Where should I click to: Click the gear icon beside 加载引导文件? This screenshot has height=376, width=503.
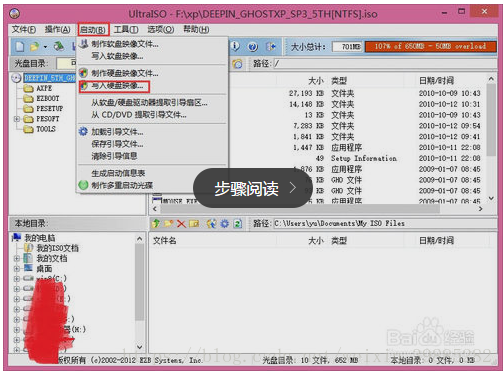(83, 132)
